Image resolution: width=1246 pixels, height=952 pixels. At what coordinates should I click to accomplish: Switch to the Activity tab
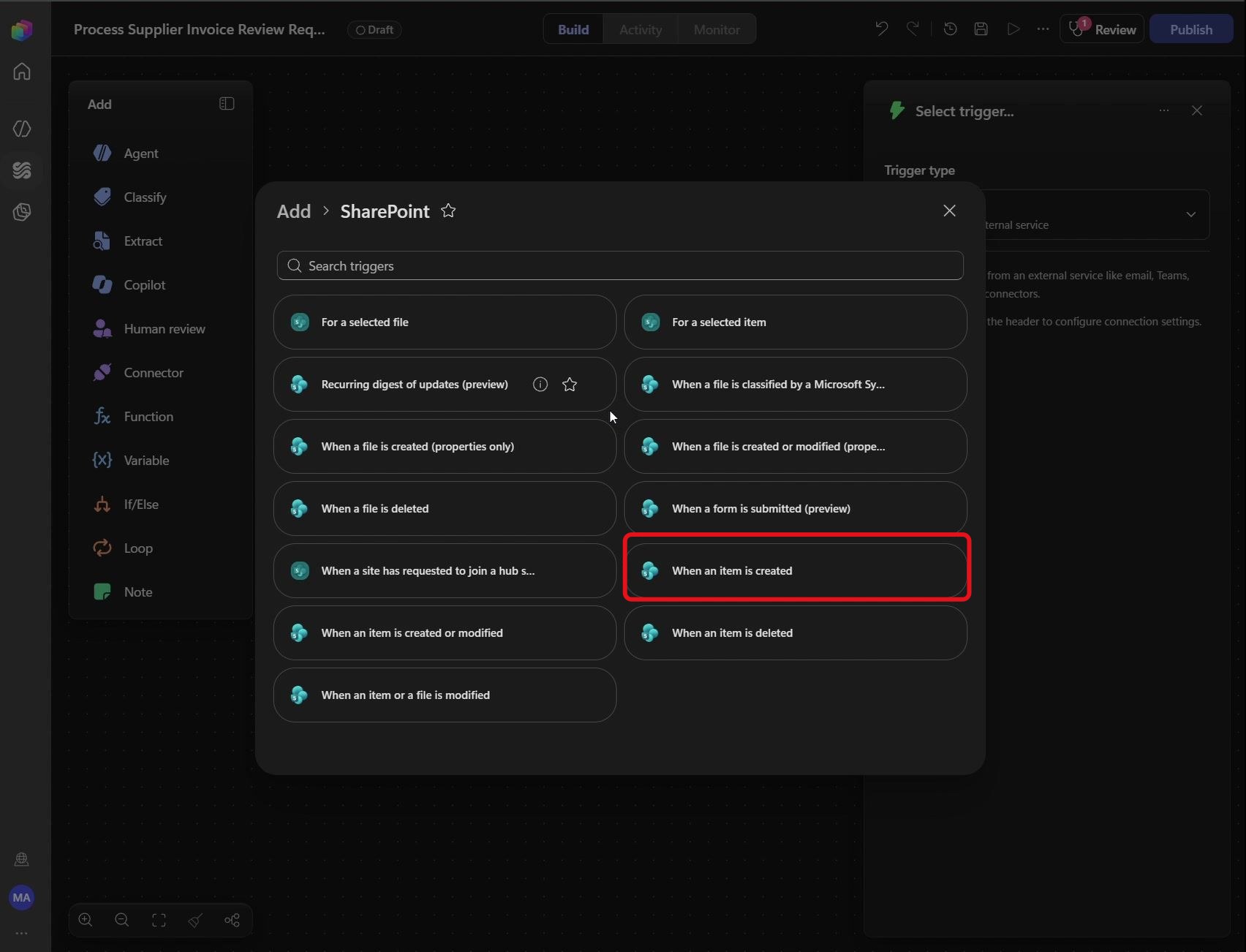pos(641,29)
